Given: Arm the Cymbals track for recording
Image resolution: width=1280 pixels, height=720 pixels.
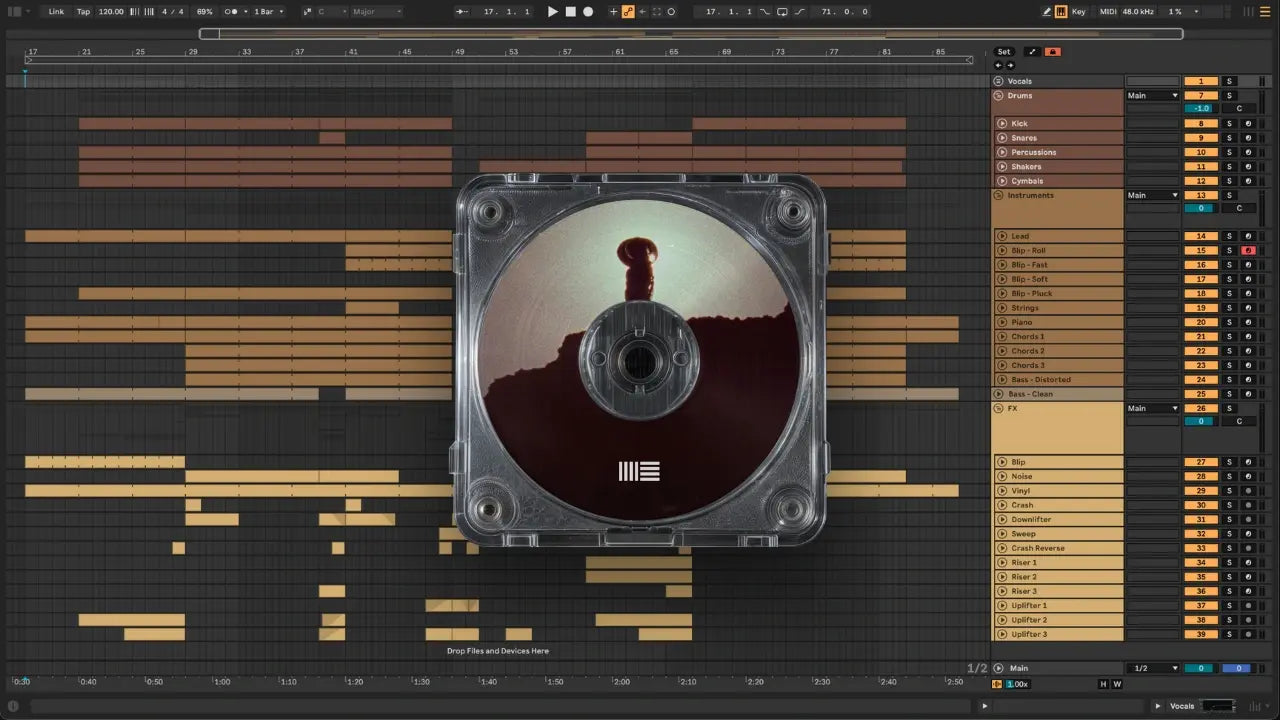Looking at the screenshot, I should (x=1247, y=181).
